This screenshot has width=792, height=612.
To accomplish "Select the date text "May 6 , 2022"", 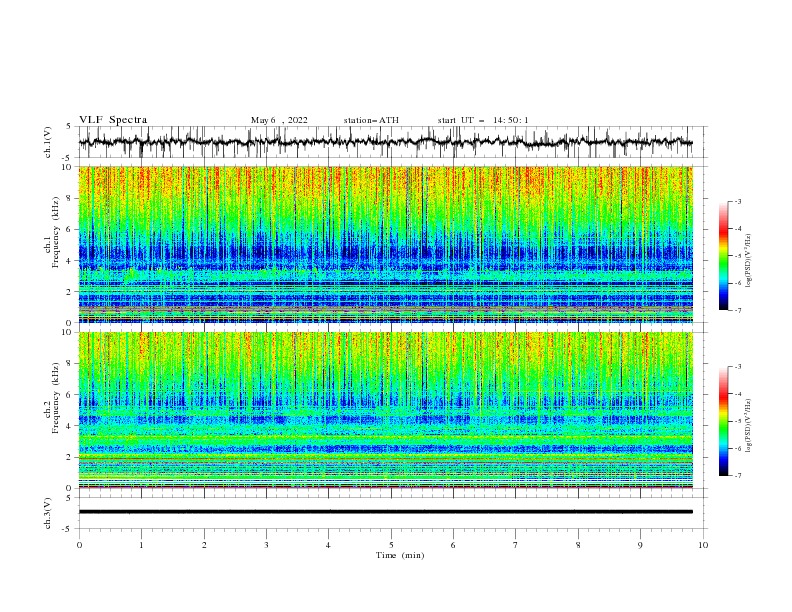I will (x=279, y=120).
